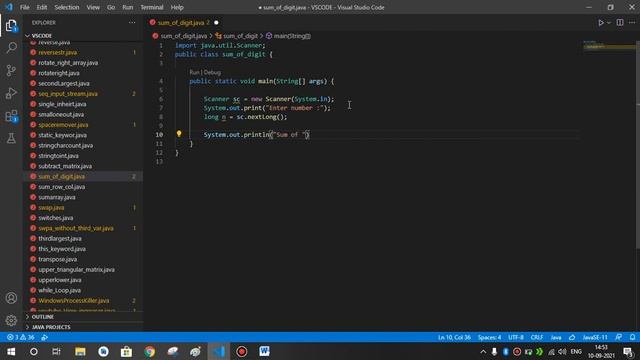The width and height of the screenshot is (640, 360).
Task: Click Ln 10, Col 36 in status bar
Action: (x=454, y=337)
